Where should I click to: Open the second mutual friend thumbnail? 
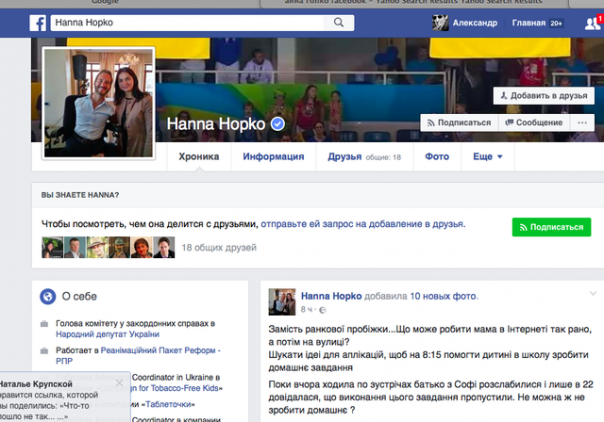pos(75,247)
